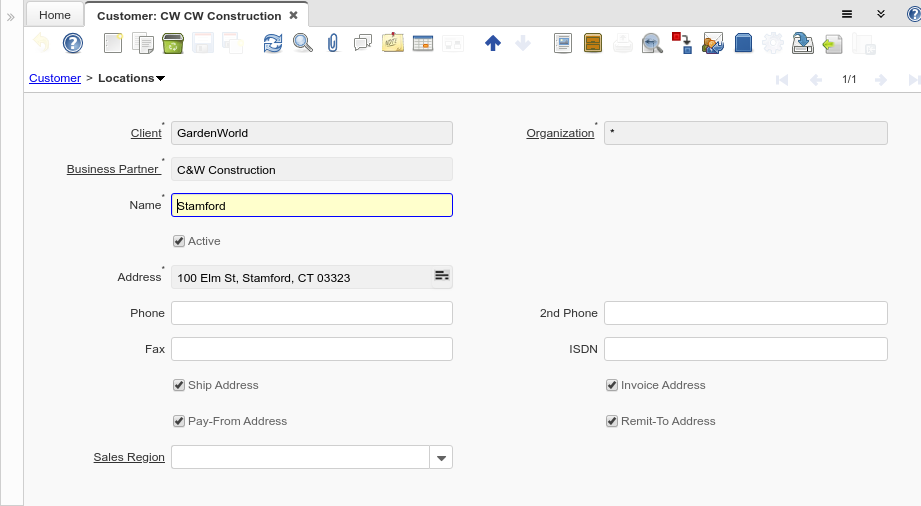
Task: Toggle the Remit-To Address checkbox
Action: [612, 421]
